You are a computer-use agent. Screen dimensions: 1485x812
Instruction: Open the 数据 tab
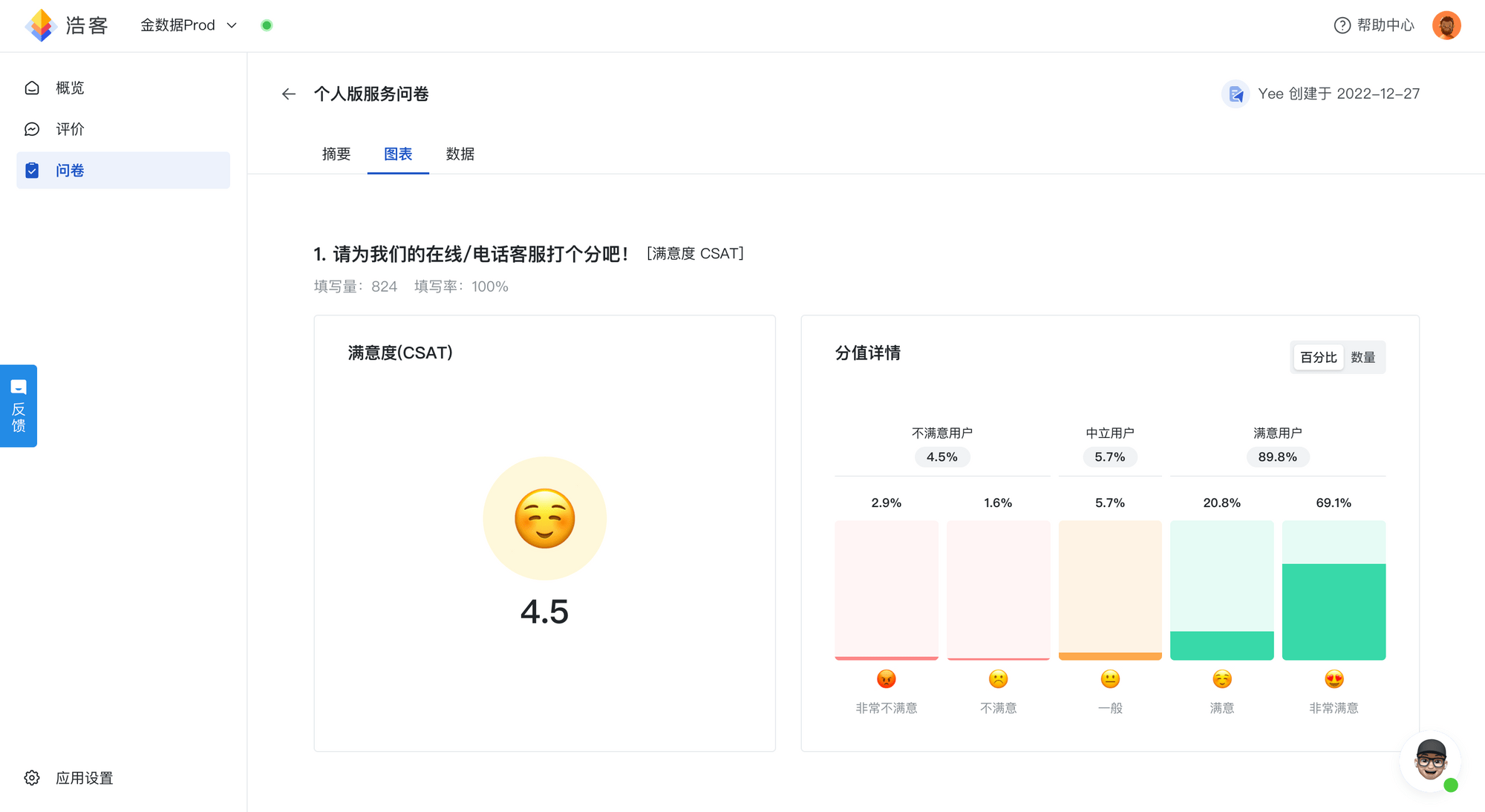tap(460, 154)
